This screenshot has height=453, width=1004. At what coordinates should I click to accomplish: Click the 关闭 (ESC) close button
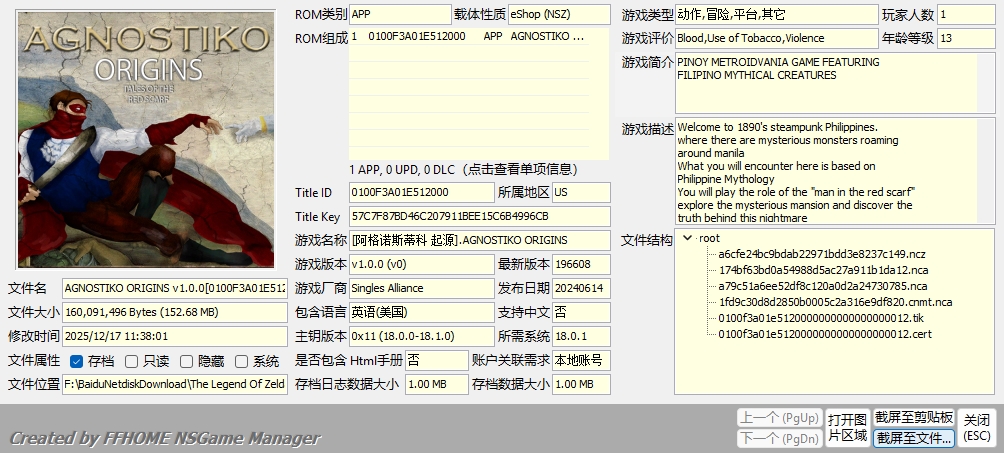point(977,428)
